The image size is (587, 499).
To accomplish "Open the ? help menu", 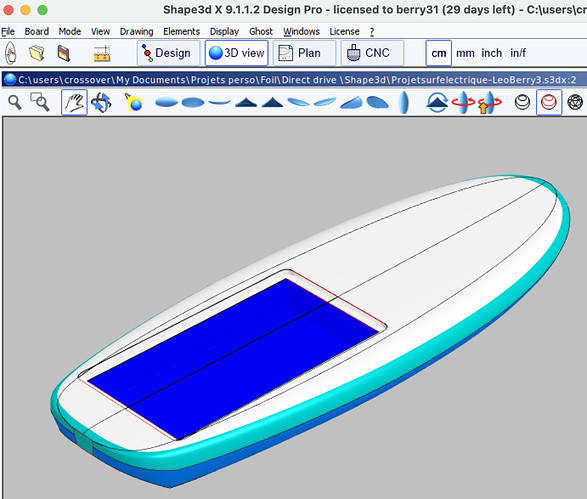I will [x=372, y=32].
